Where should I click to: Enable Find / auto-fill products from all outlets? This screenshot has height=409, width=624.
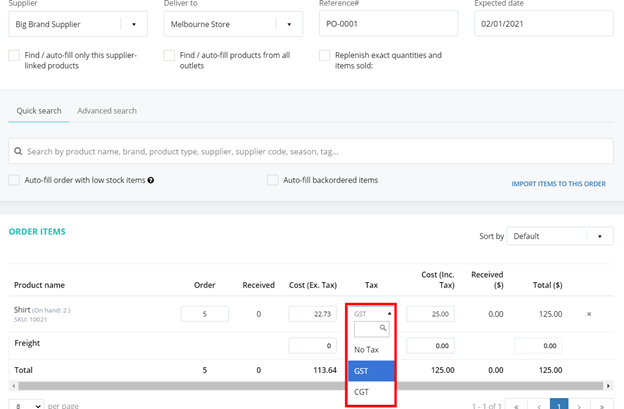click(169, 55)
